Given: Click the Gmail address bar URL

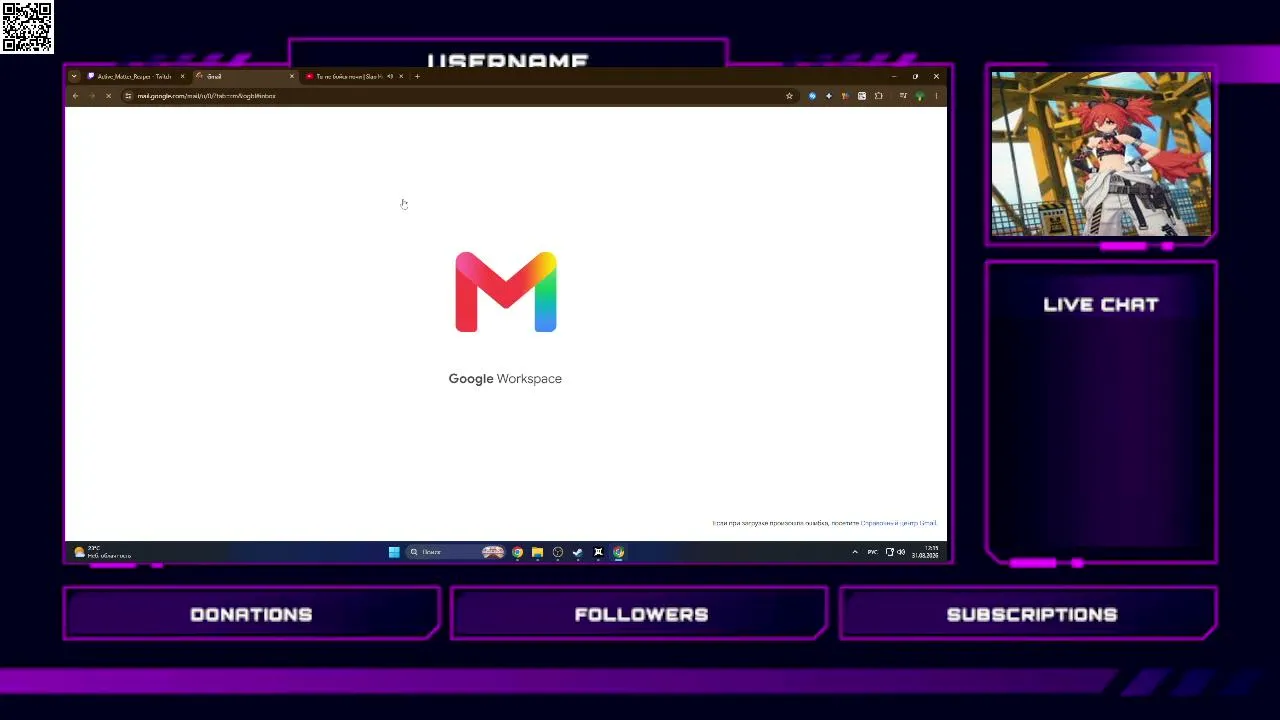Looking at the screenshot, I should [x=206, y=96].
